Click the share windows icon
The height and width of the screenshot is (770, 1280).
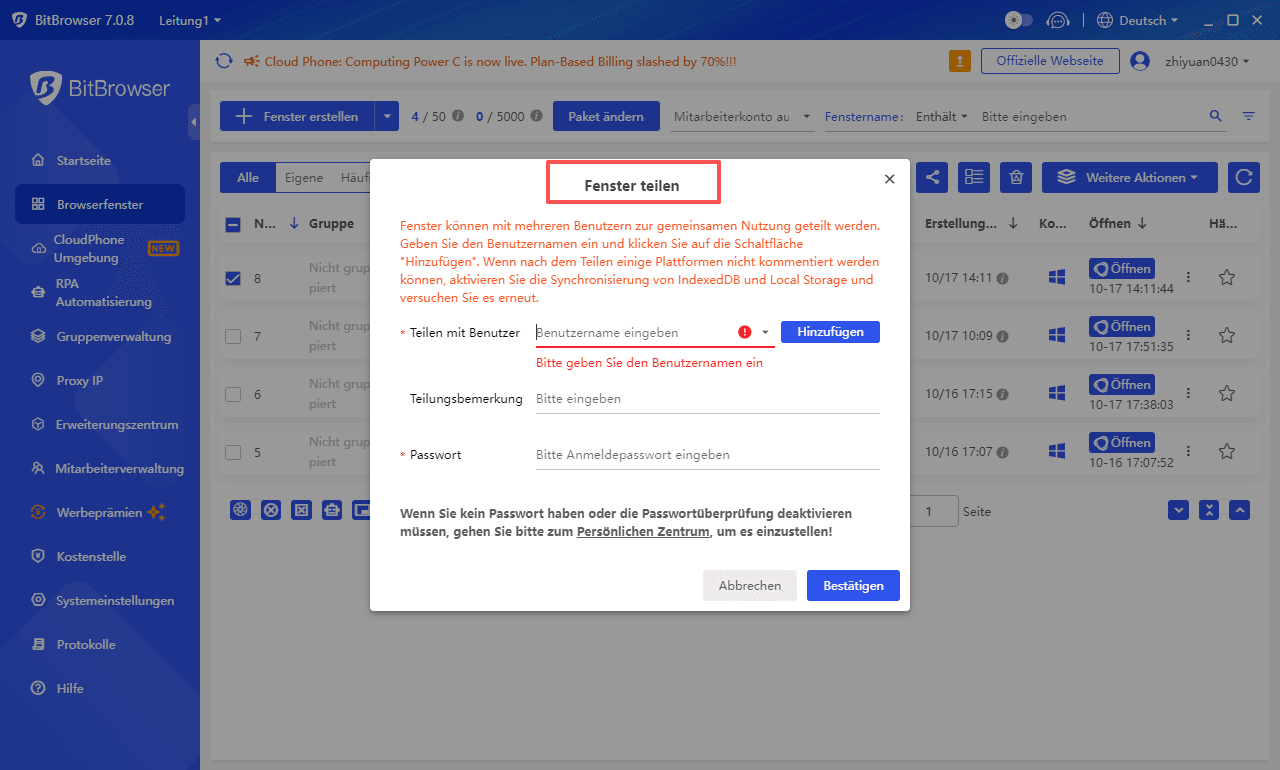tap(932, 177)
